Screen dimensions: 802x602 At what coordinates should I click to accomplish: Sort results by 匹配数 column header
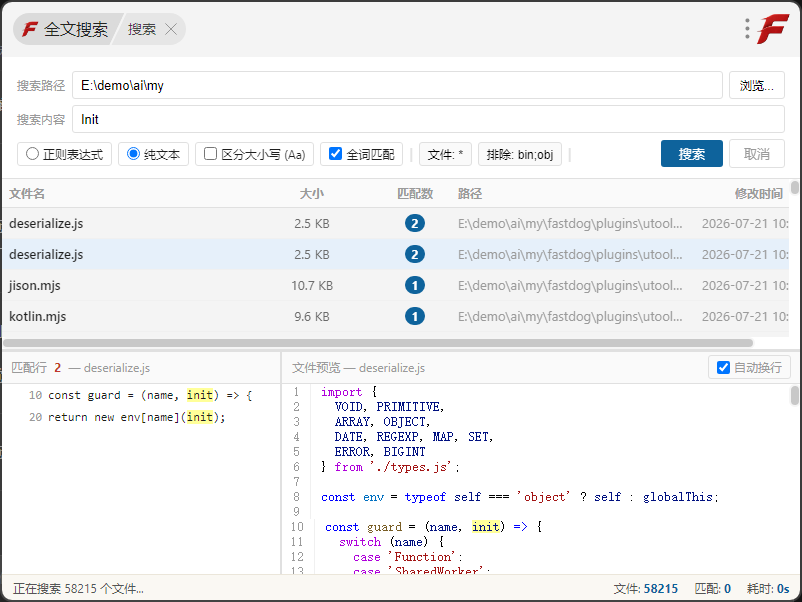(415, 194)
